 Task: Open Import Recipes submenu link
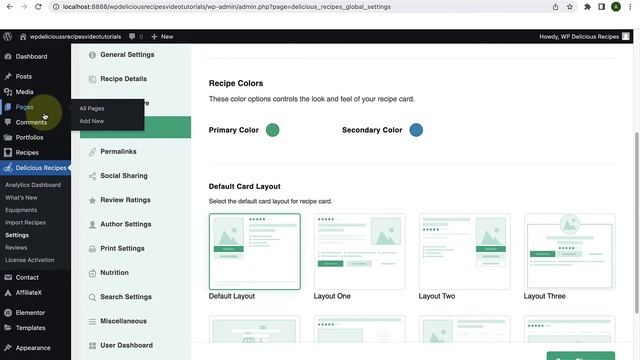[26, 222]
